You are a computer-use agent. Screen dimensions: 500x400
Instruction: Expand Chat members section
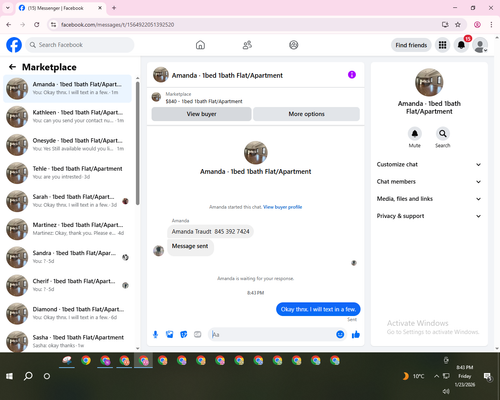pyautogui.click(x=429, y=182)
